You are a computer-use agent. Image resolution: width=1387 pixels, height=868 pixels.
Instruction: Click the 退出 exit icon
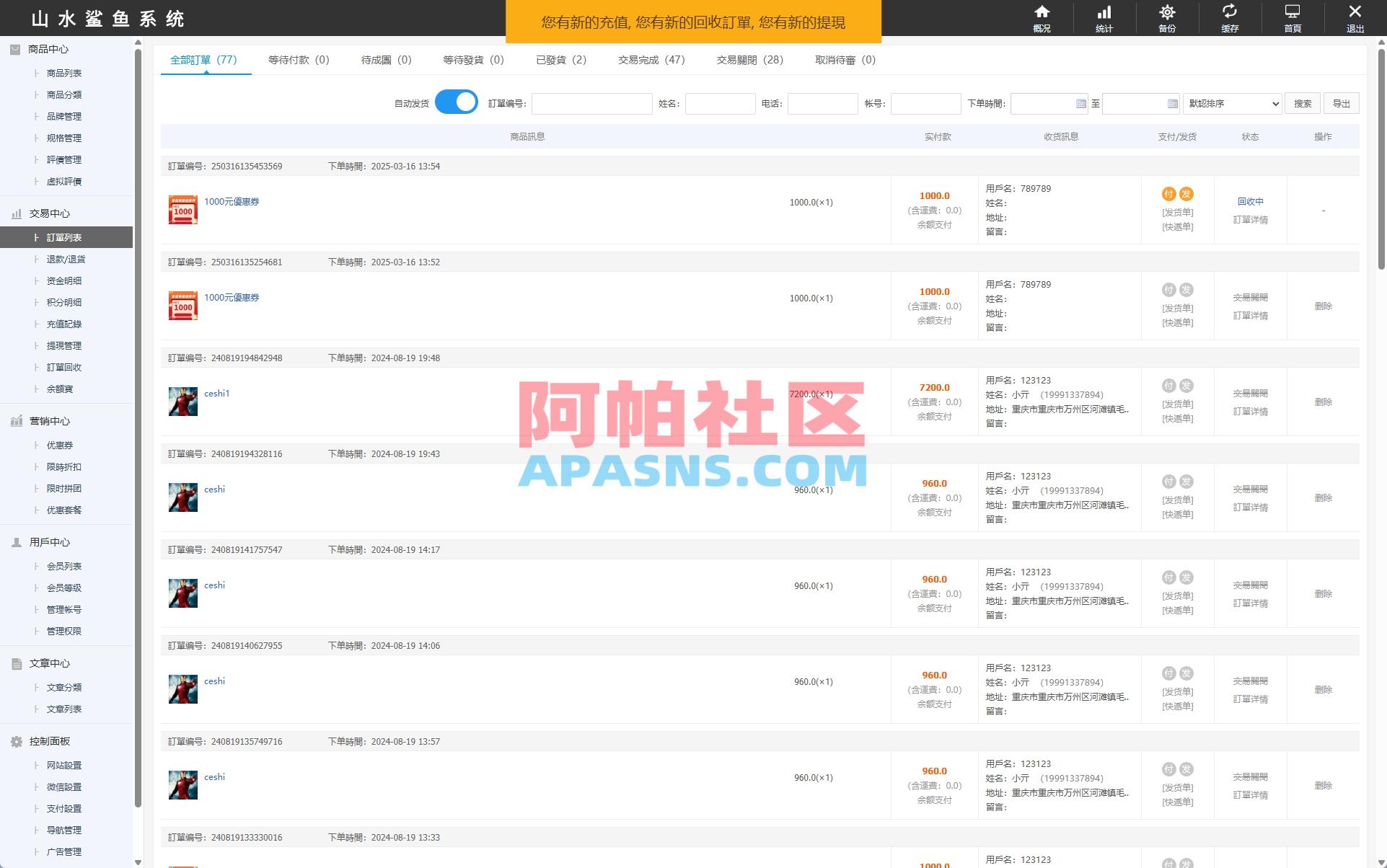(1355, 16)
